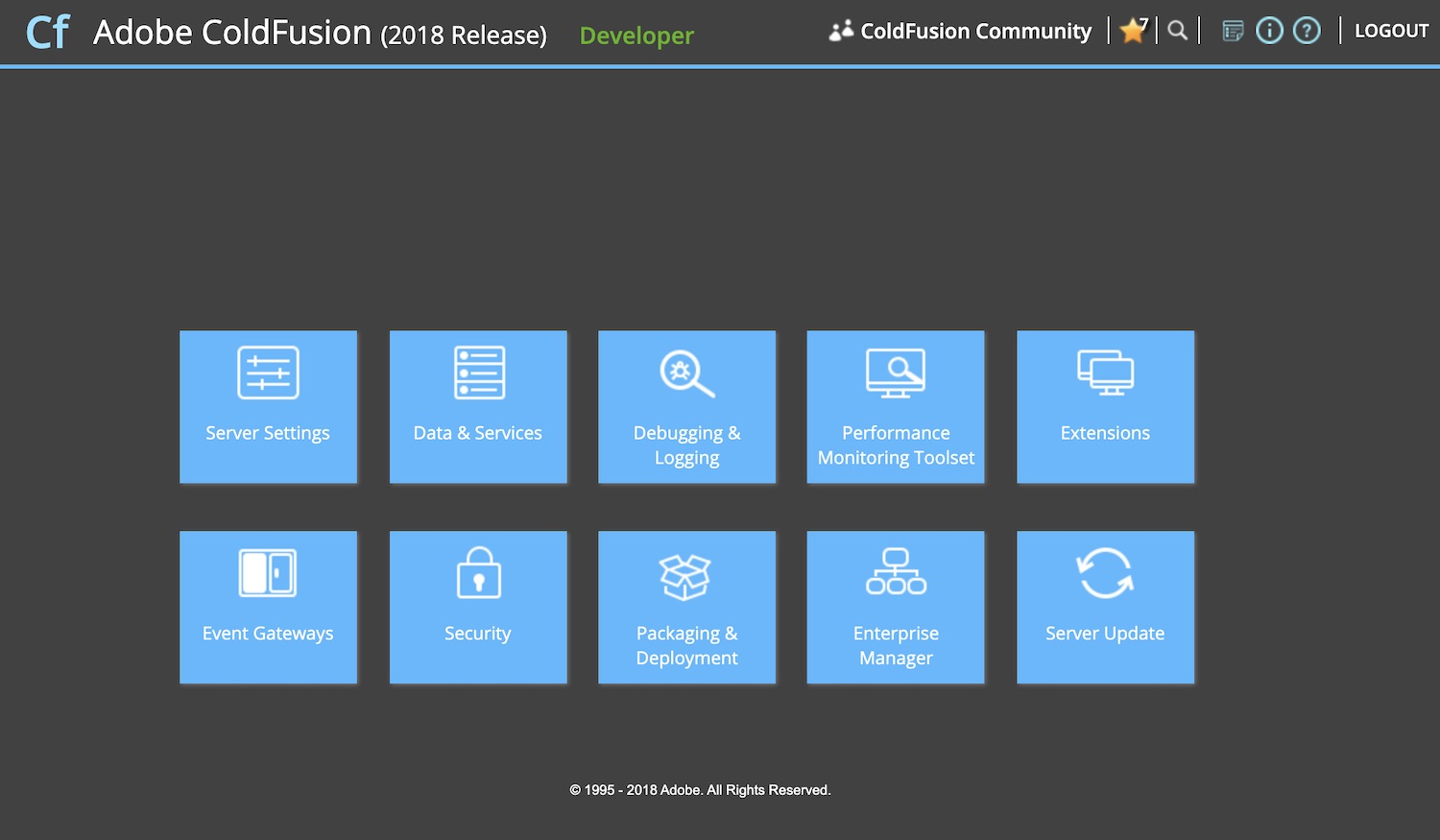
Task: Open the Debugging & Logging tile
Action: (686, 407)
